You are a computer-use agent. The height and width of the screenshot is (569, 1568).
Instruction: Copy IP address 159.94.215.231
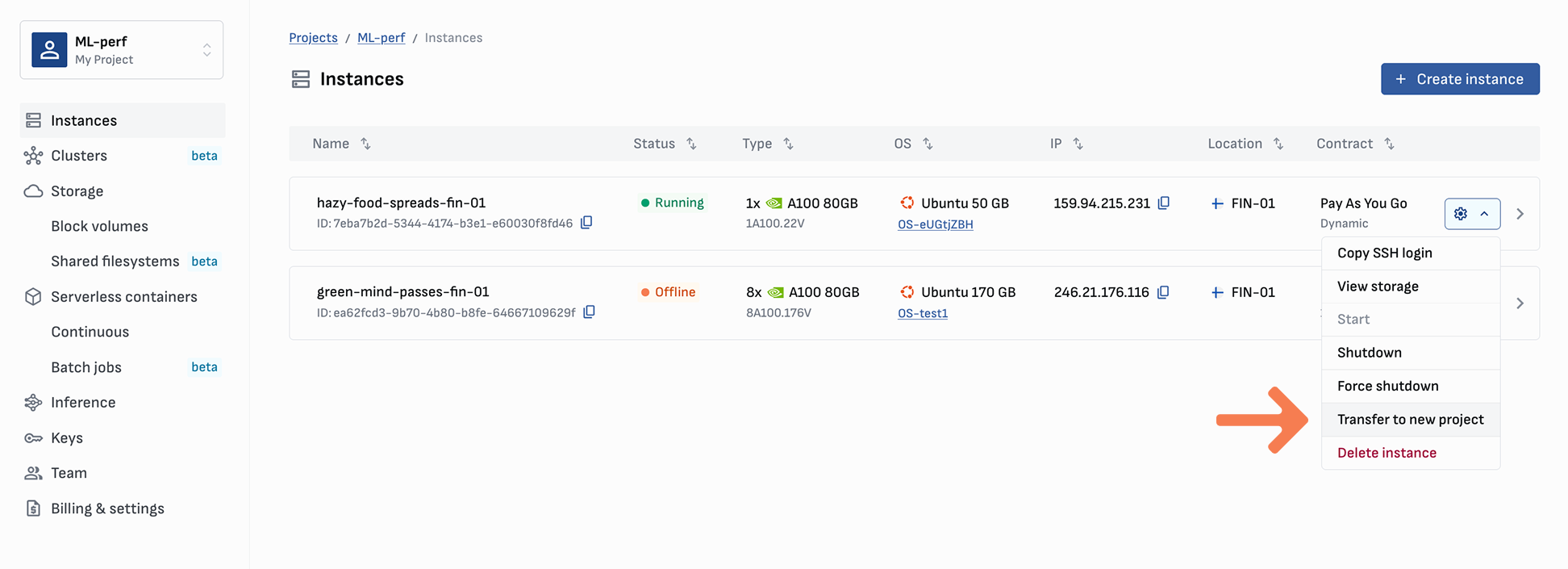[x=1163, y=203]
